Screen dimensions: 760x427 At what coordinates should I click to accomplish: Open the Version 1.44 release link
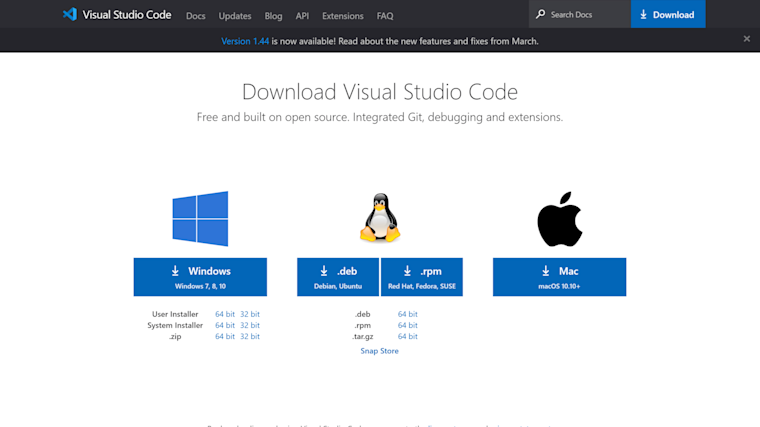pos(245,41)
